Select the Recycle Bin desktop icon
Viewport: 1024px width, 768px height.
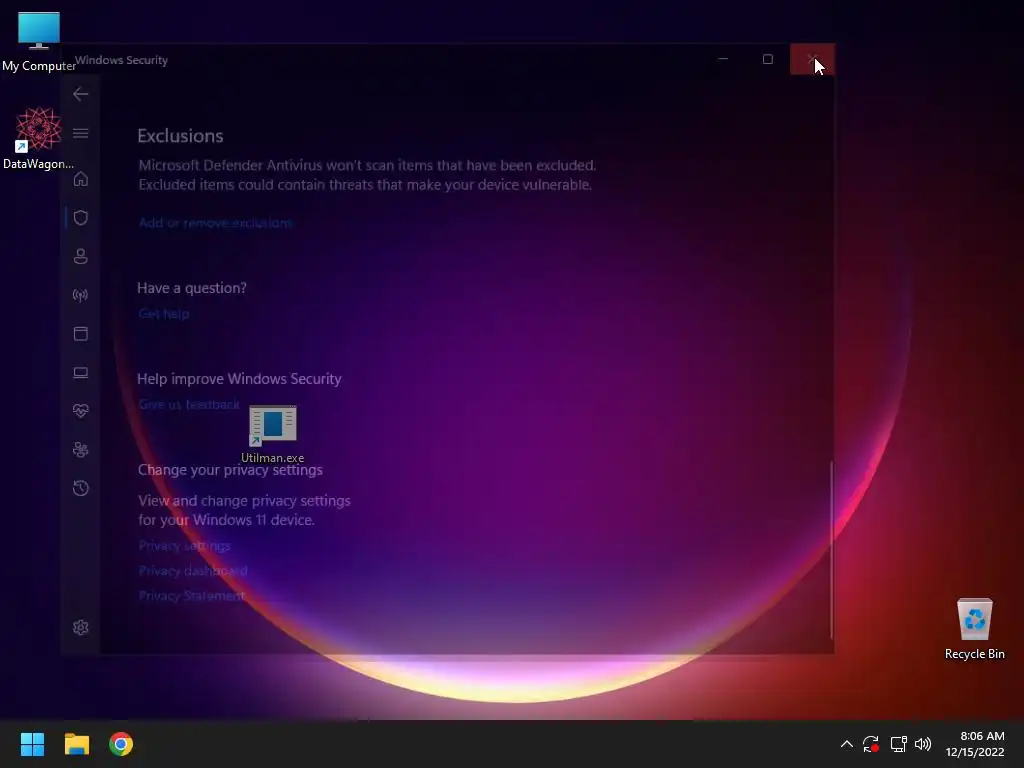pyautogui.click(x=974, y=629)
